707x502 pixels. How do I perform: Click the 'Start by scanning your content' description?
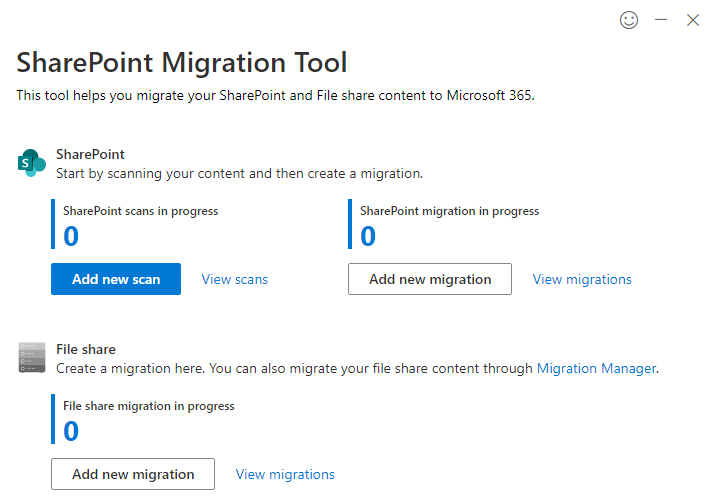pos(239,174)
